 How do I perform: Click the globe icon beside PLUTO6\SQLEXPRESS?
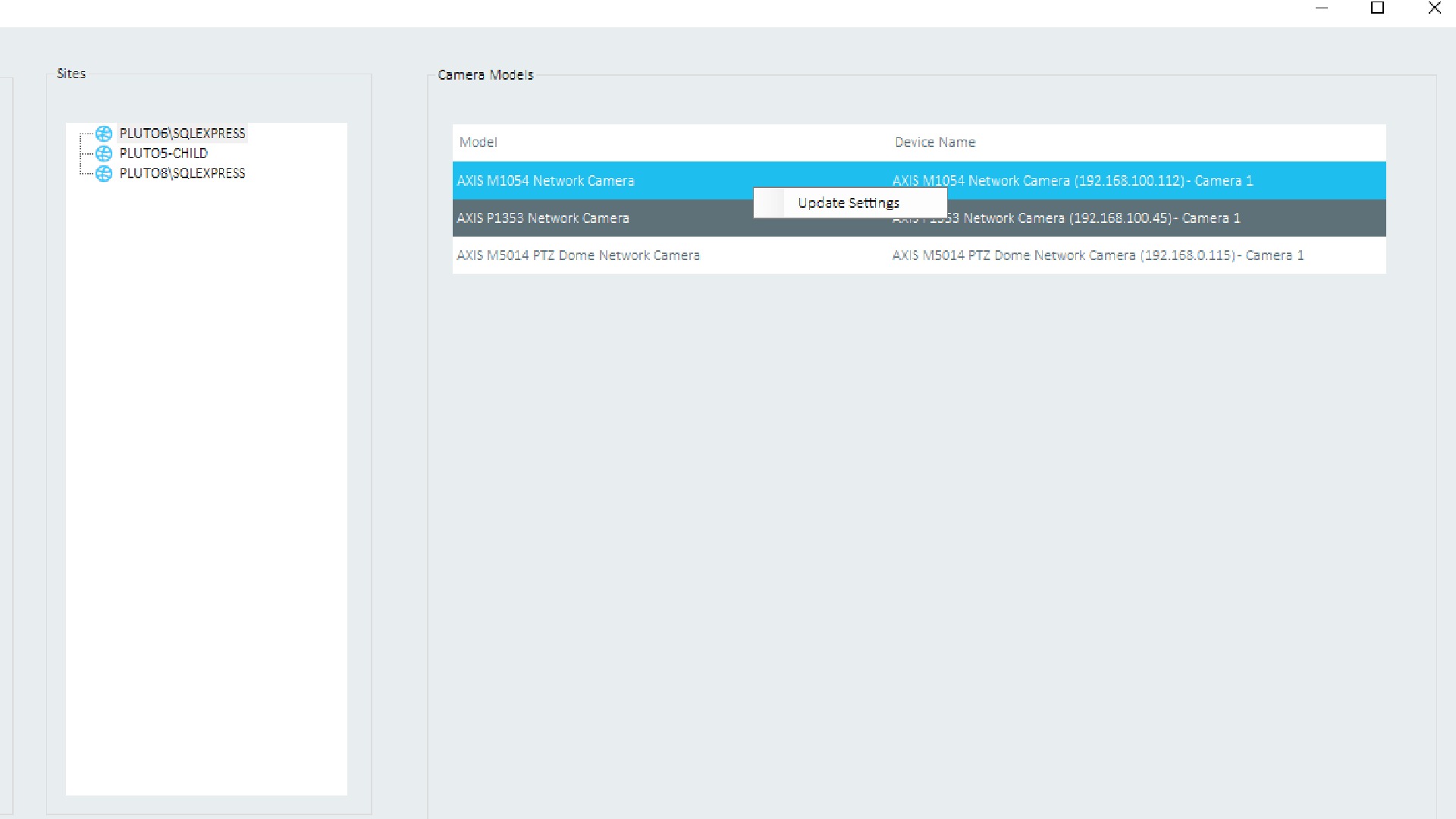coord(104,133)
